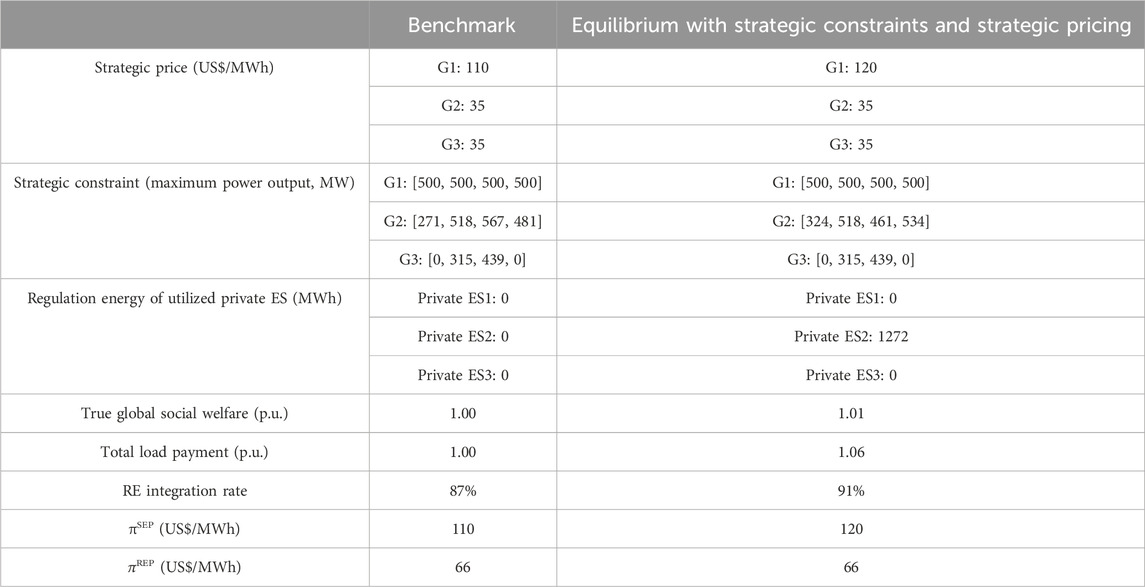
Task: Select the Regulation energy of utilized private ES label
Action: 184,297
